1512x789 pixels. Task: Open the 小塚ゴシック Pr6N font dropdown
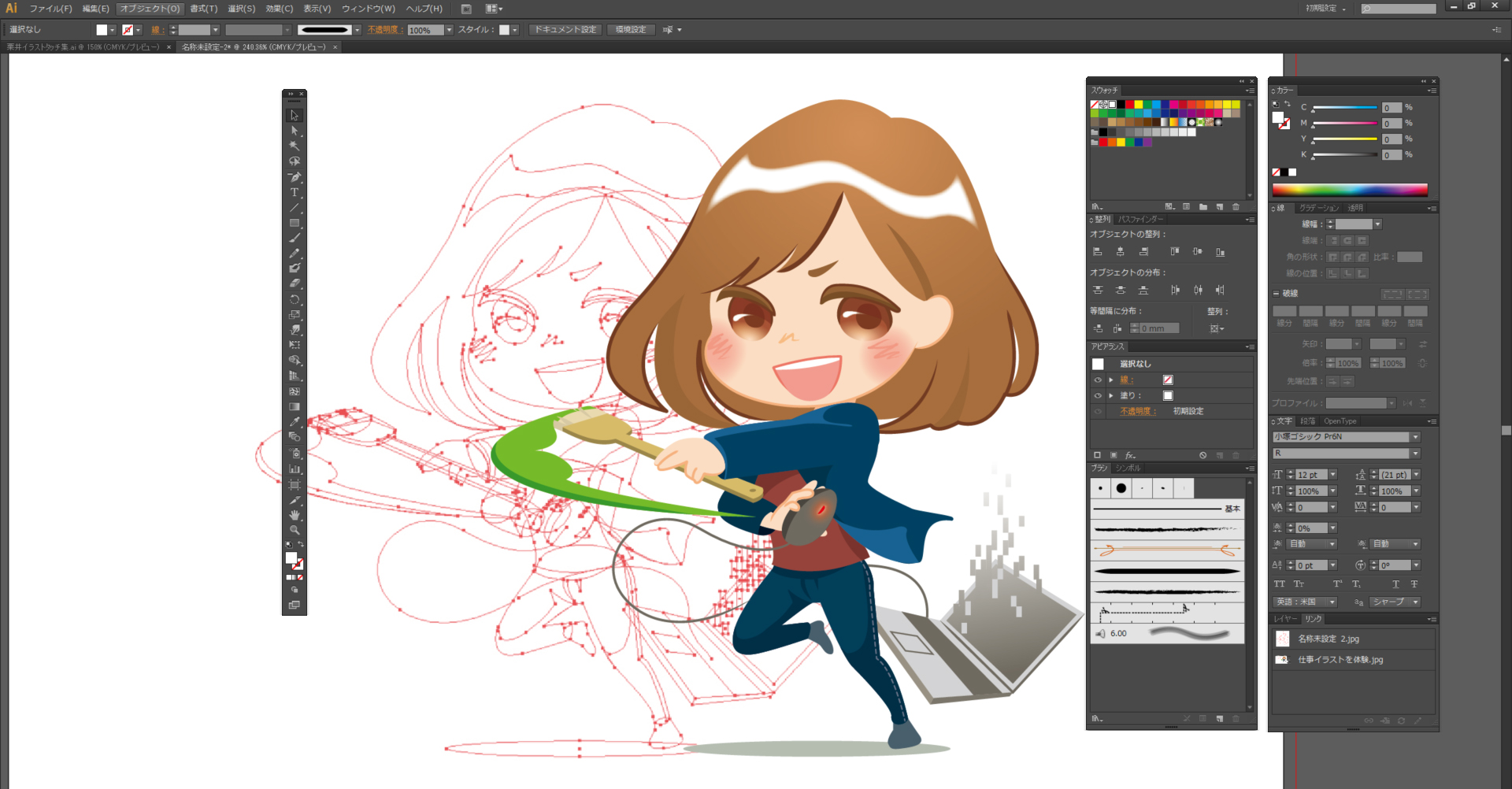(1415, 437)
